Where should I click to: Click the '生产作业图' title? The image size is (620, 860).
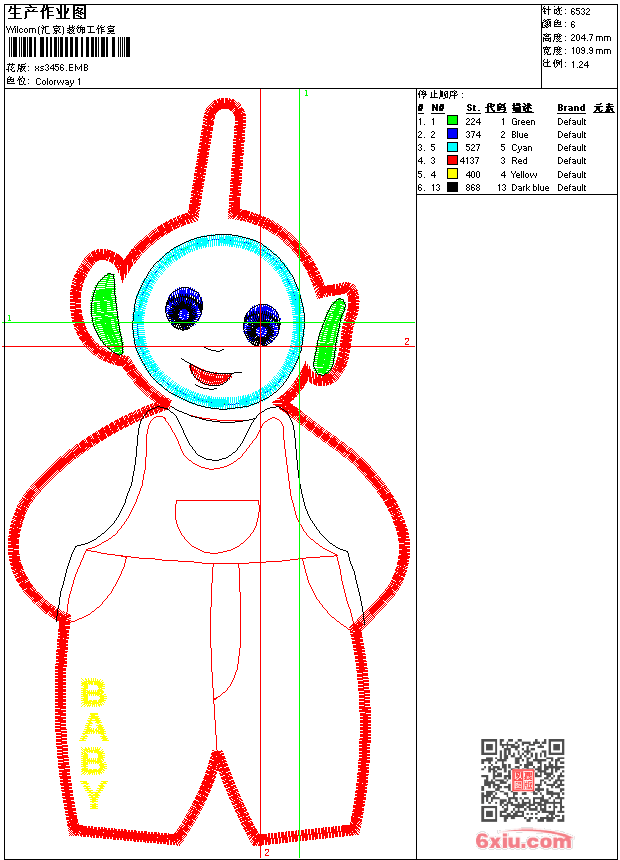[x=47, y=12]
